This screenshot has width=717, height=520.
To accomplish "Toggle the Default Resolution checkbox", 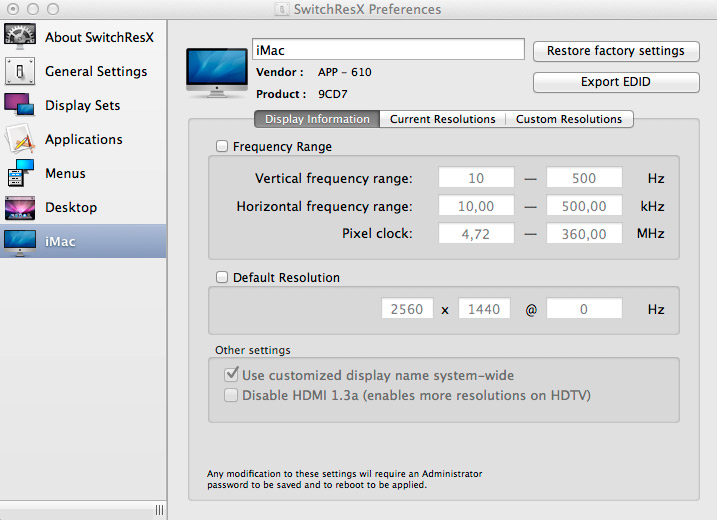I will (222, 278).
